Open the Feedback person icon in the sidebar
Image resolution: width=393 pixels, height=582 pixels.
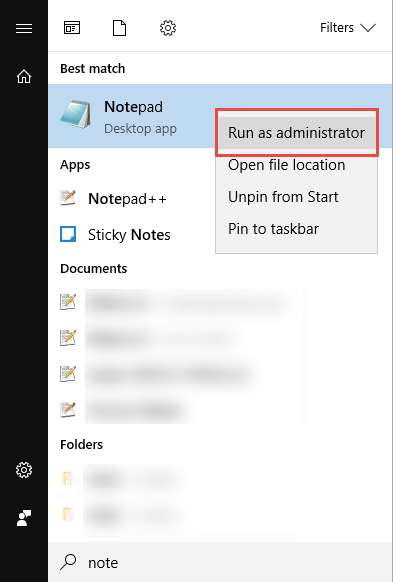tap(24, 518)
